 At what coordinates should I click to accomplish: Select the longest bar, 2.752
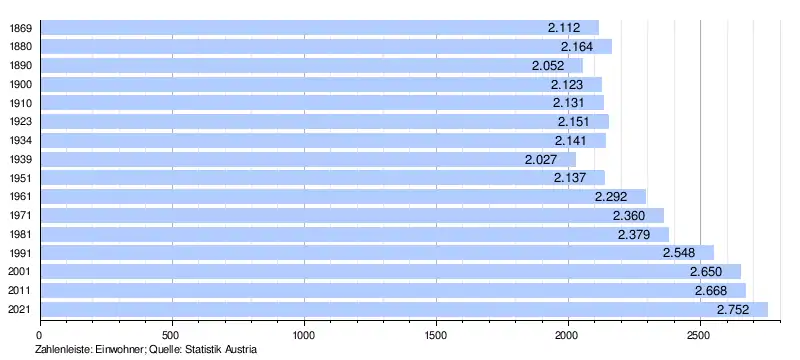[404, 310]
